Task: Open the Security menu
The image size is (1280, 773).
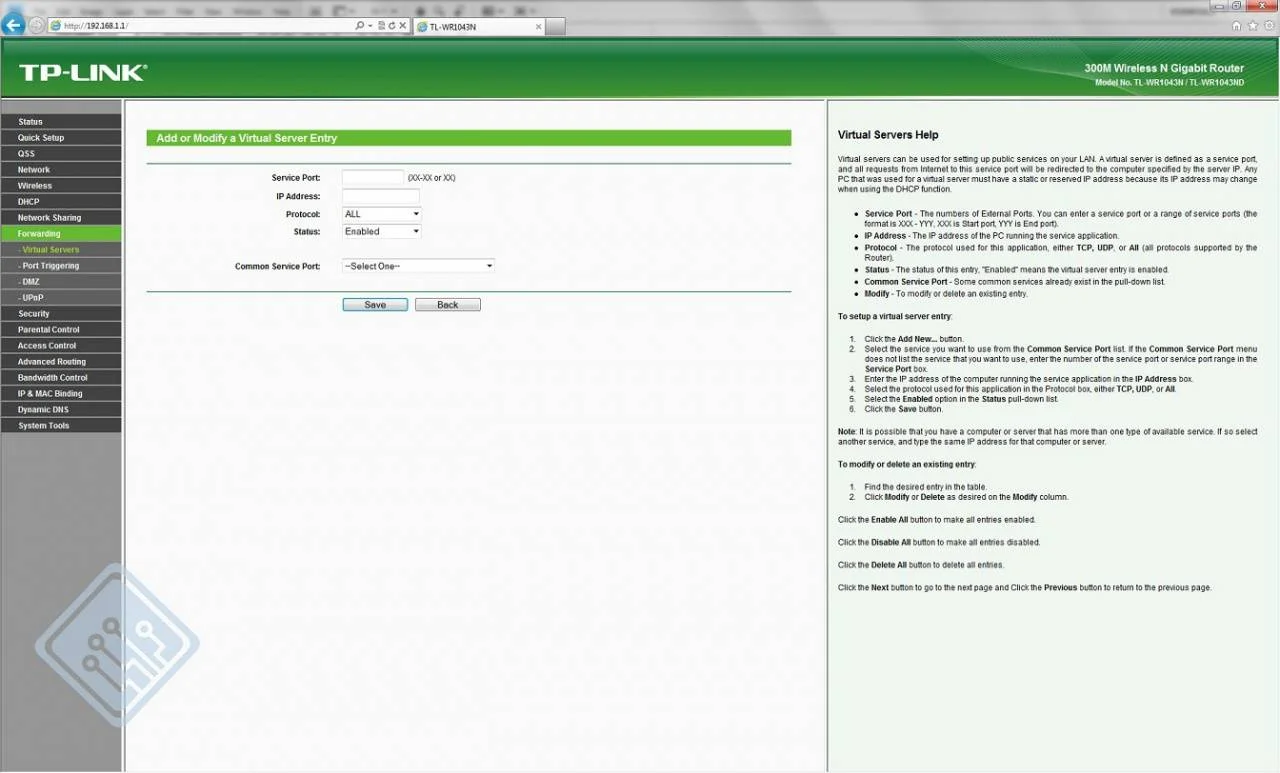Action: point(61,314)
